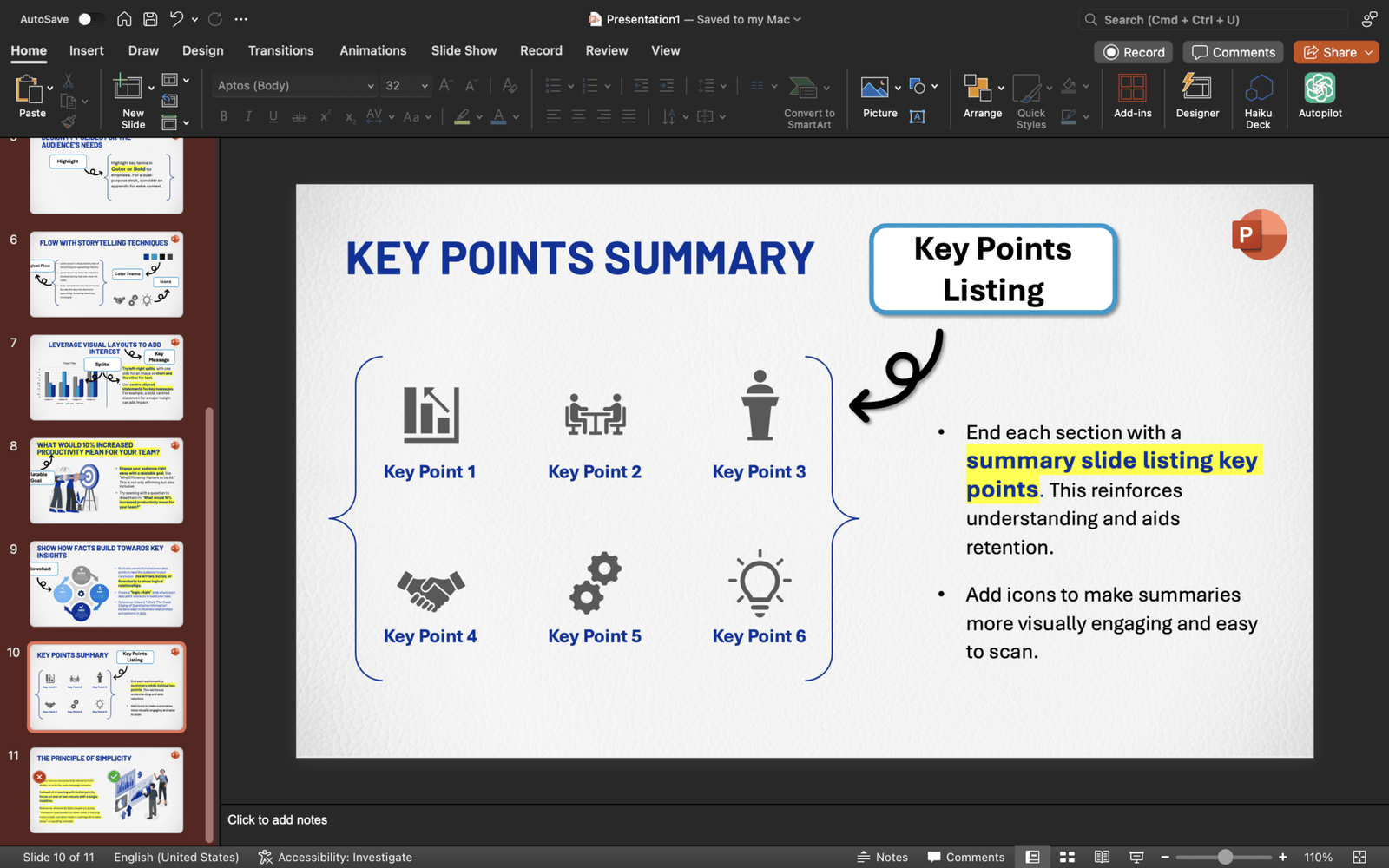Click the Share button
Screen dimensions: 1389x868
pyautogui.click(x=1335, y=52)
